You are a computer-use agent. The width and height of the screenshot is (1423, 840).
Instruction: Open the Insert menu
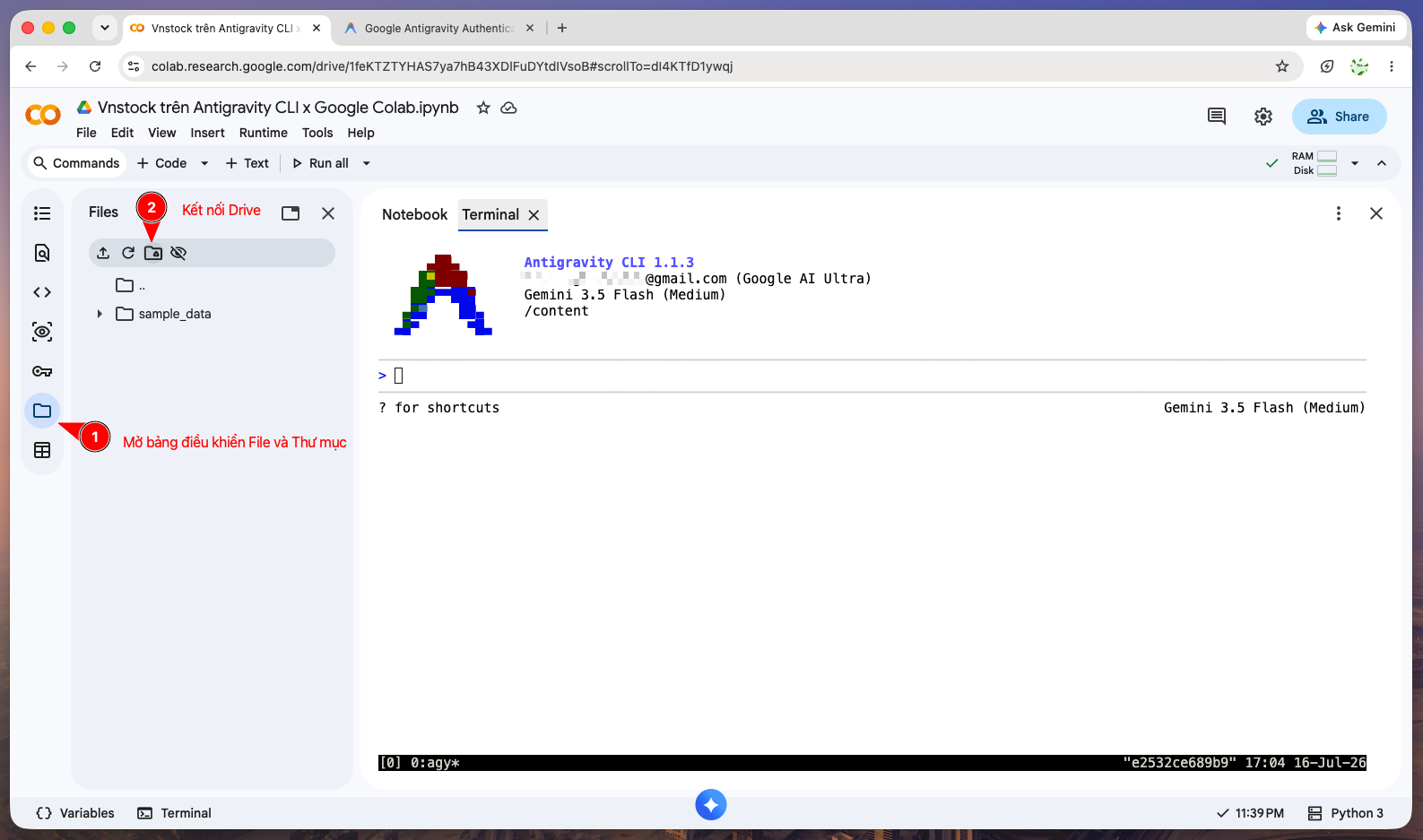tap(207, 133)
